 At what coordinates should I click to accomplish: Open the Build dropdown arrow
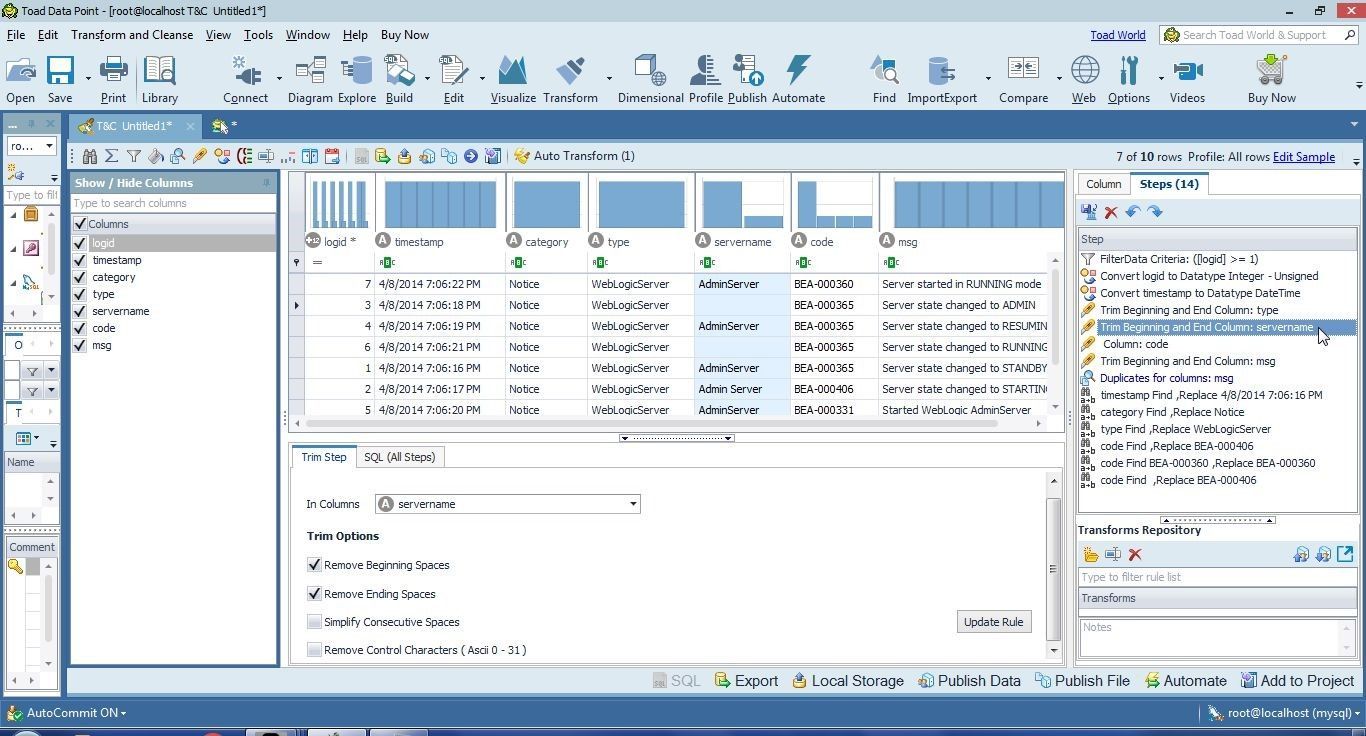coord(427,78)
